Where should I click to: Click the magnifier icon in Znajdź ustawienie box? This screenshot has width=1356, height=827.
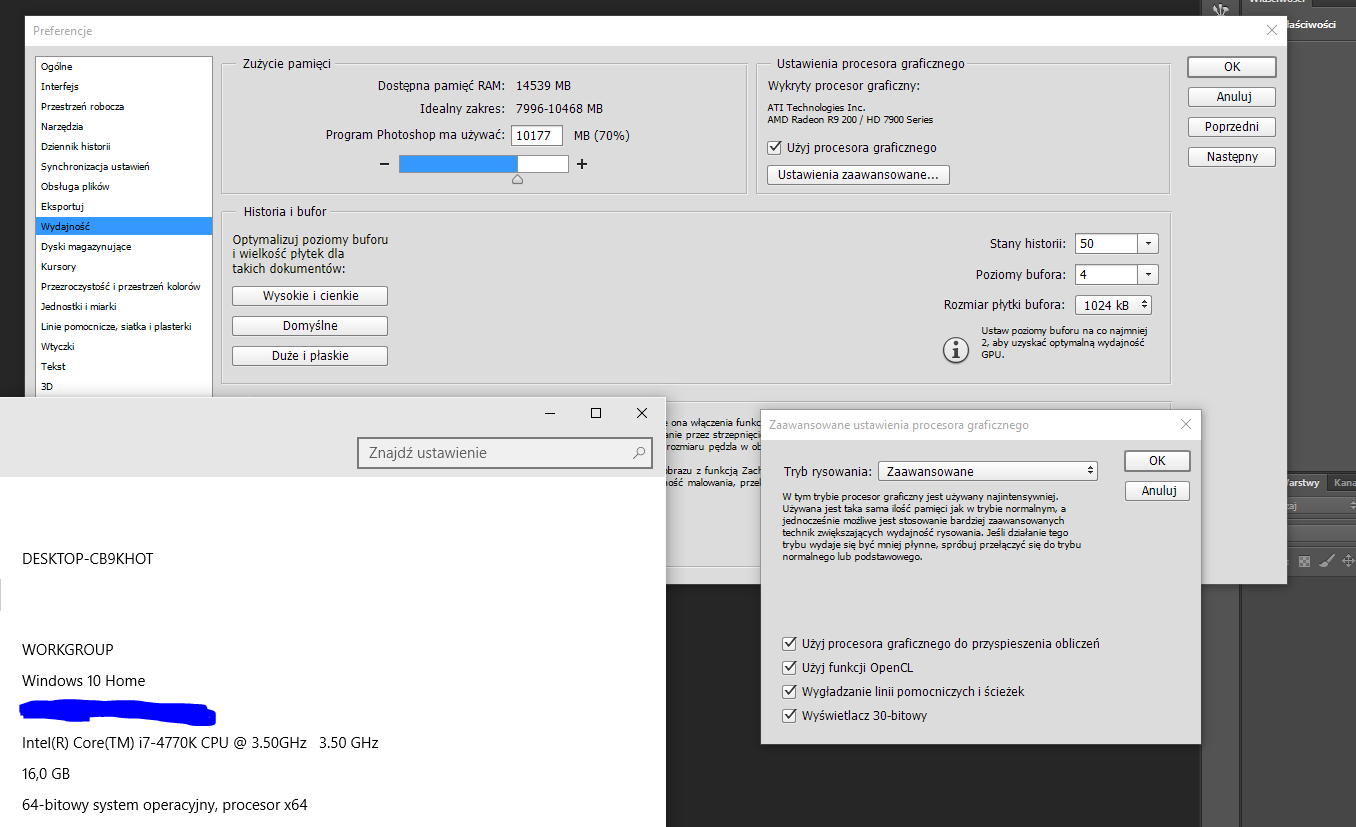639,453
